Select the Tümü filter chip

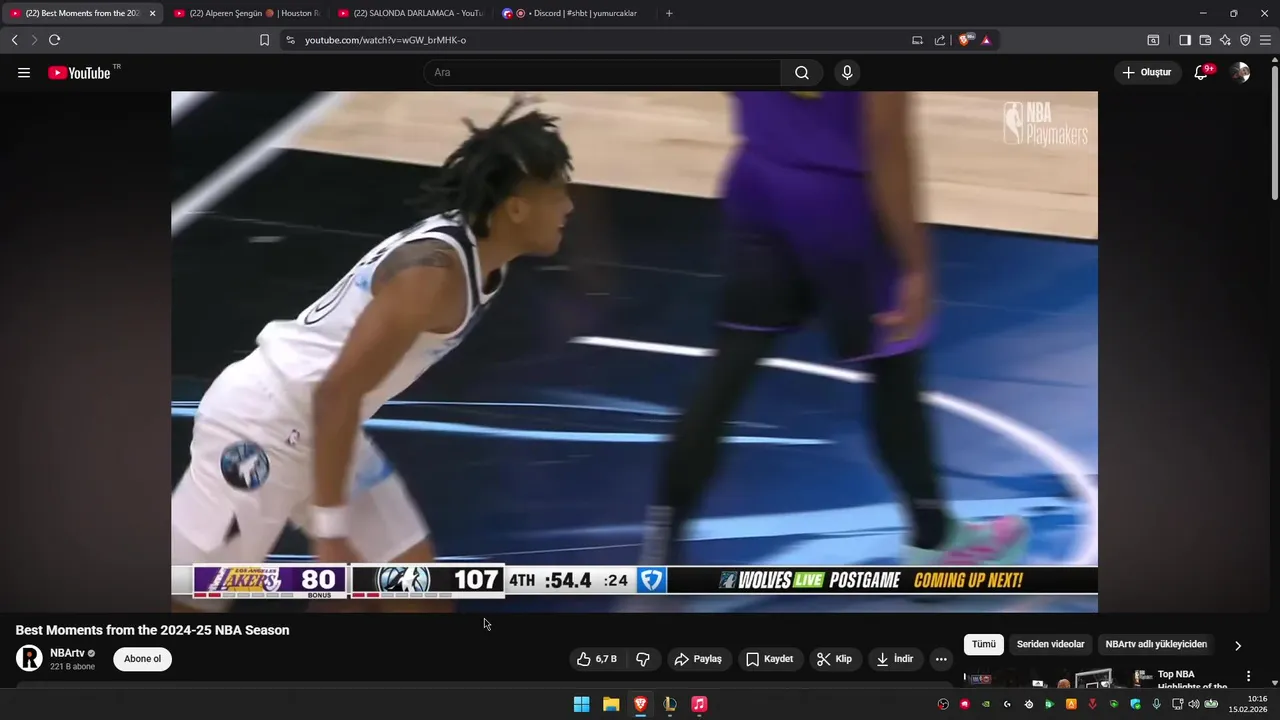984,645
